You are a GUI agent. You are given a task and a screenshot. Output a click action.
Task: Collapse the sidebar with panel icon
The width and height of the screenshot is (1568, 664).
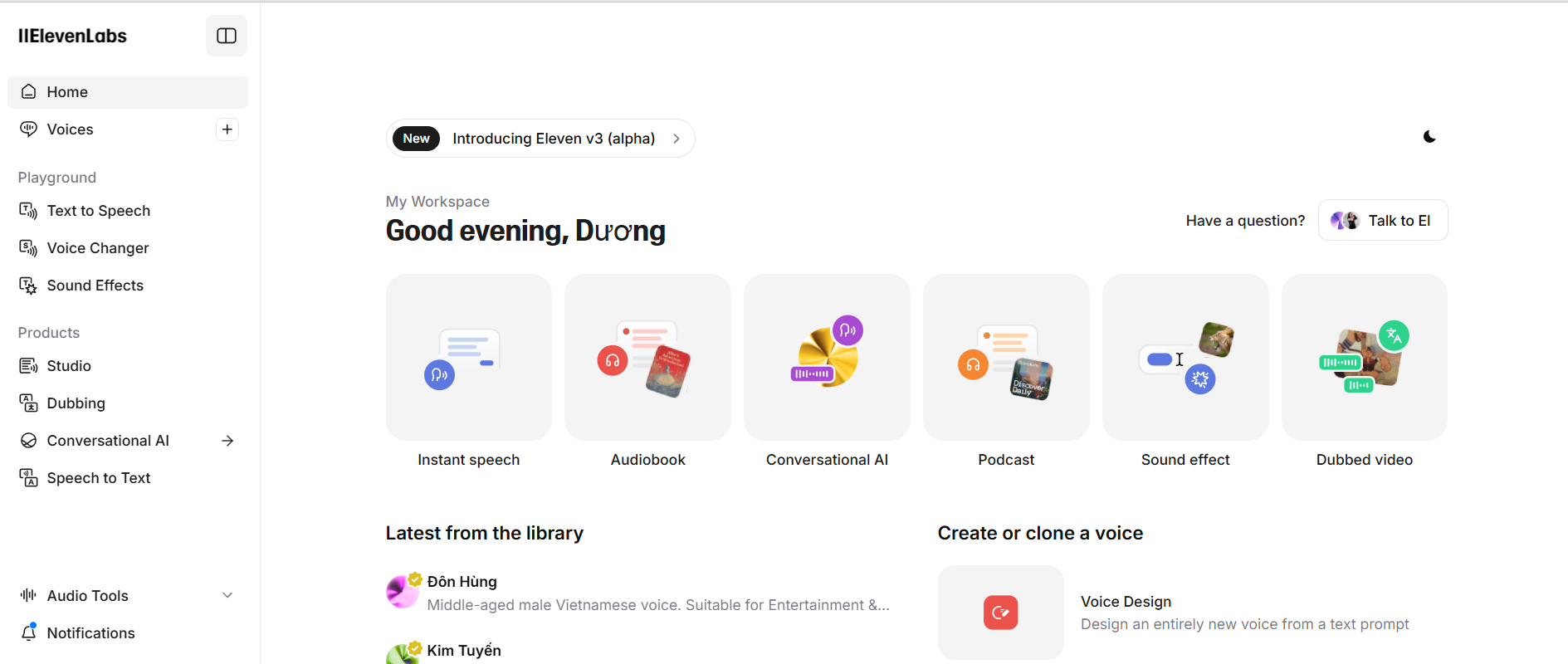coord(227,36)
